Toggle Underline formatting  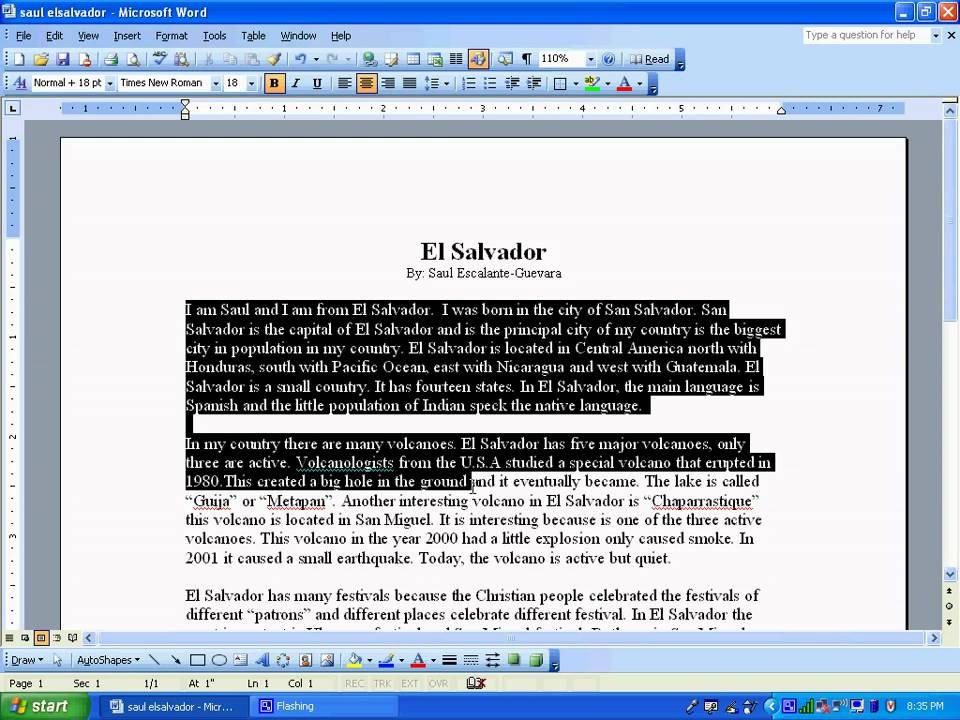tap(317, 83)
